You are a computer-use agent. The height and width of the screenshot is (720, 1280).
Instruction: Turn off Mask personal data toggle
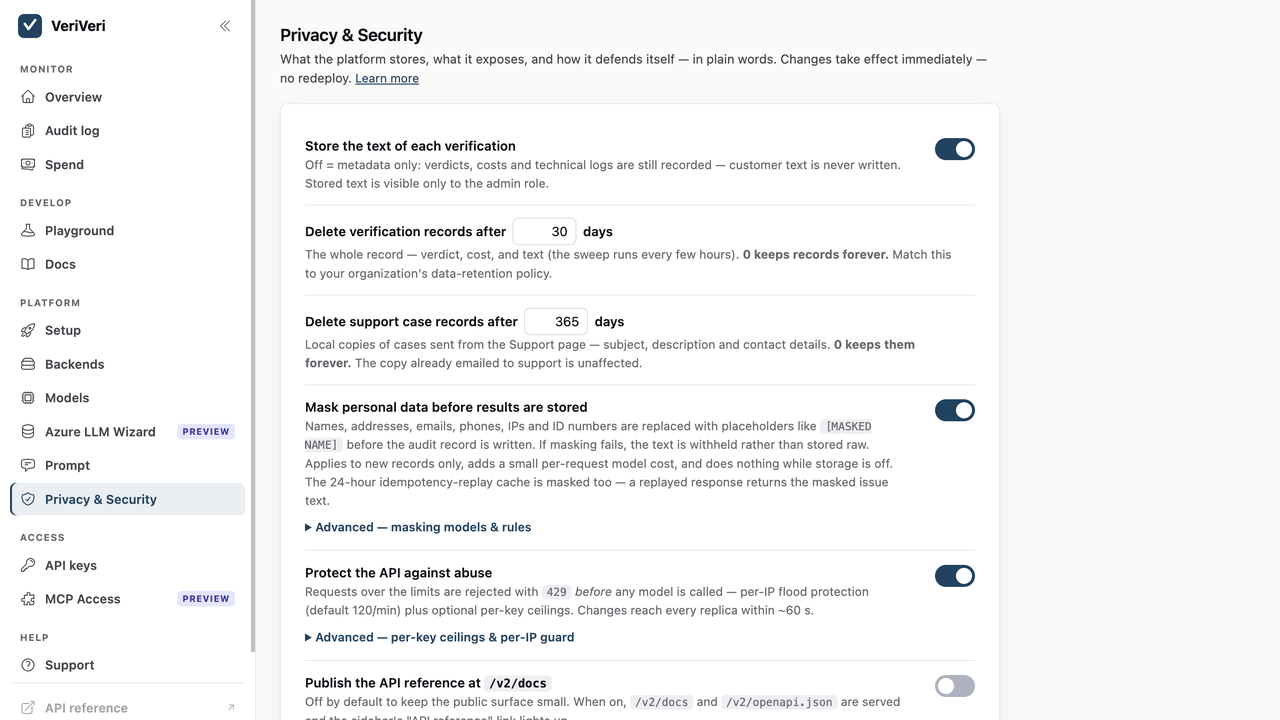pos(955,410)
